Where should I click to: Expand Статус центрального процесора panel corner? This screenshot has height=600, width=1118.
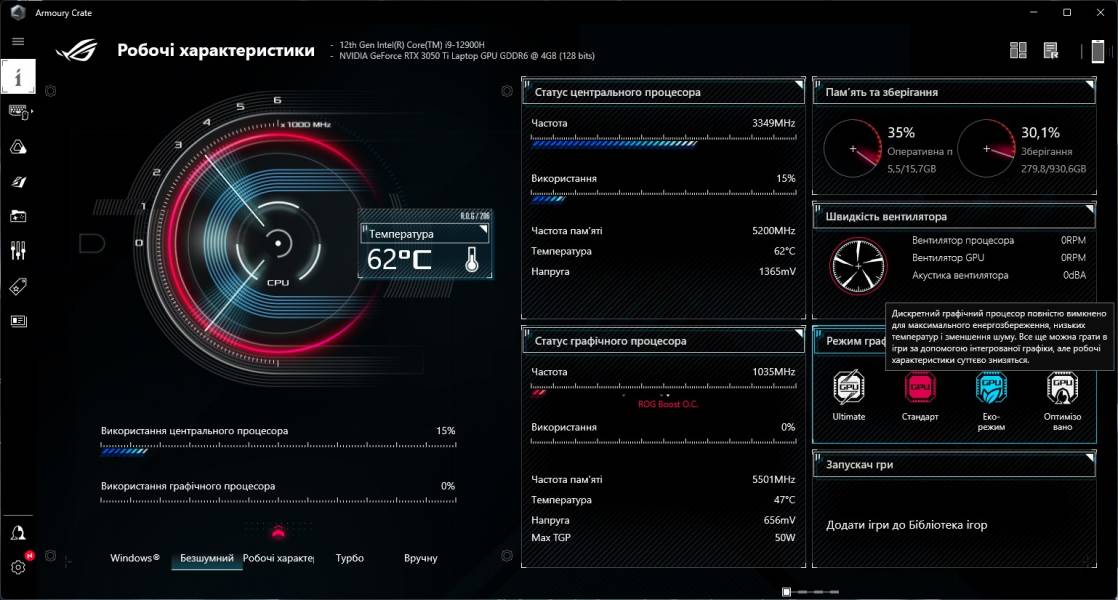pyautogui.click(x=799, y=85)
